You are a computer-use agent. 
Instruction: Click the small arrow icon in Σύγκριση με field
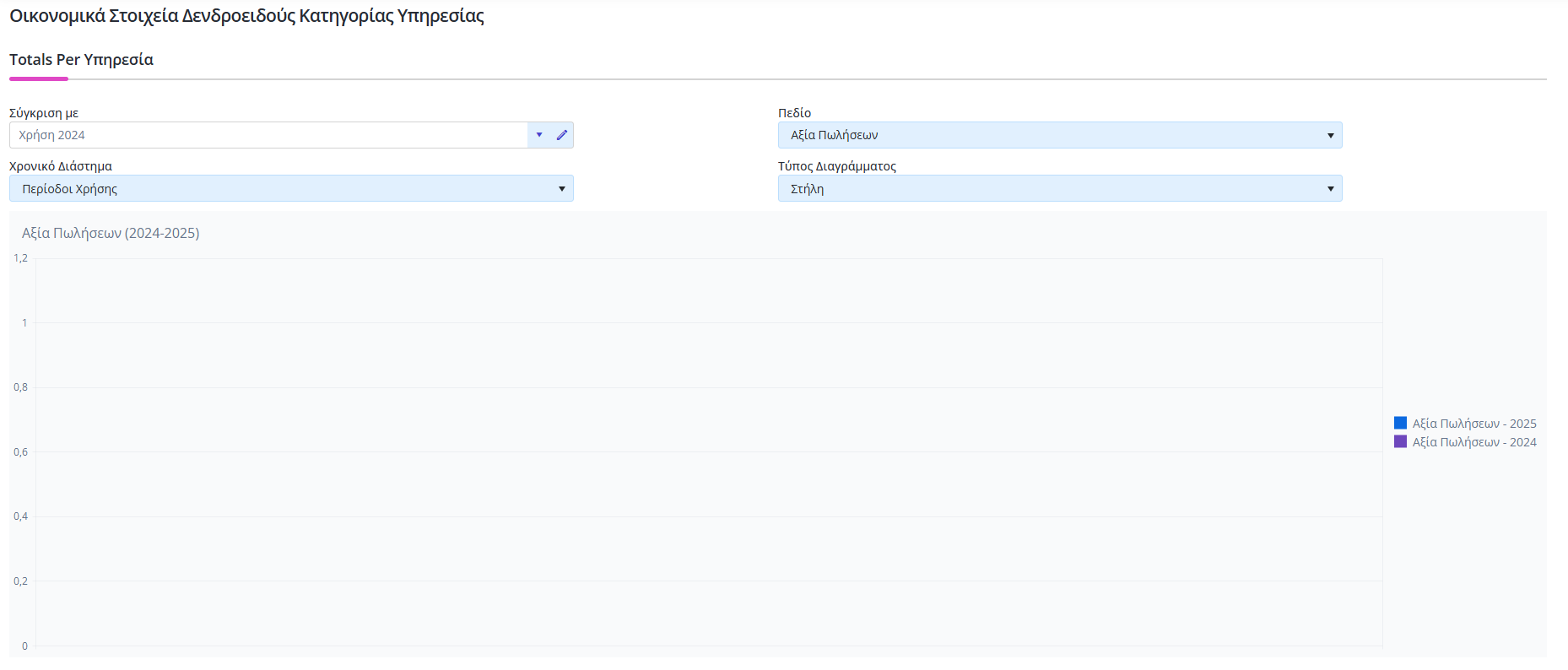(x=539, y=135)
